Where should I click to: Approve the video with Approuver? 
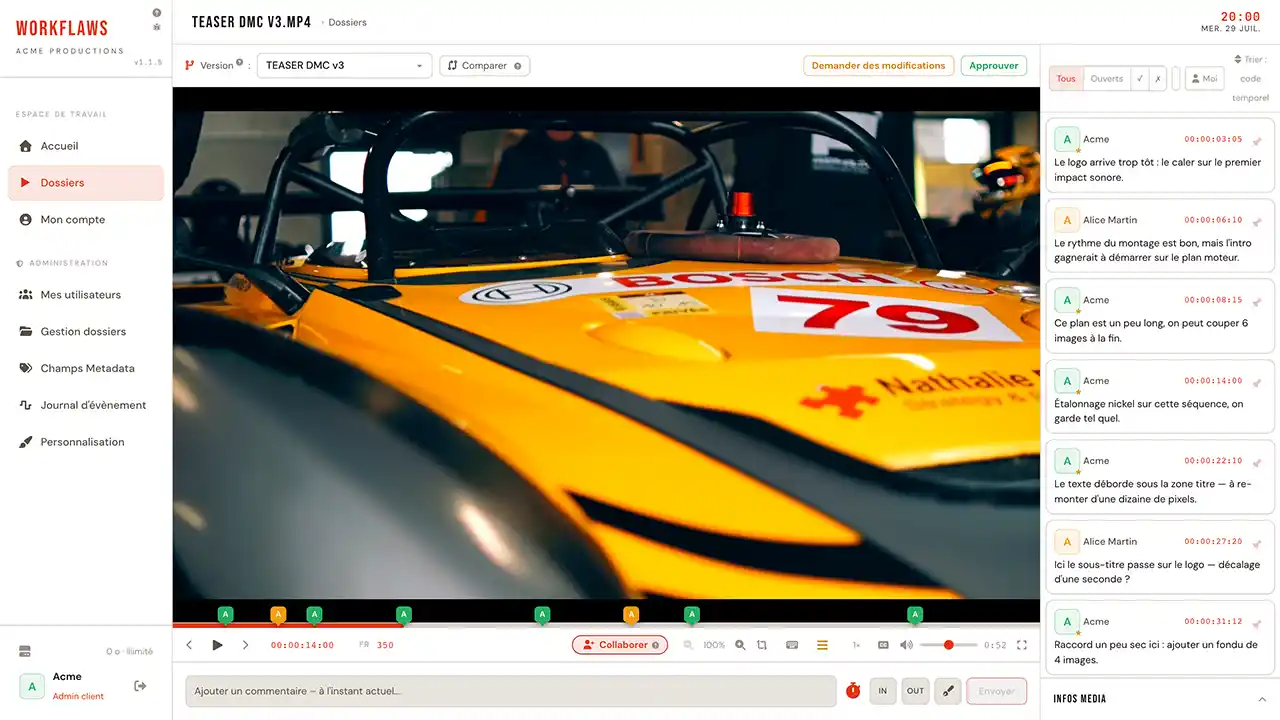[x=994, y=66]
